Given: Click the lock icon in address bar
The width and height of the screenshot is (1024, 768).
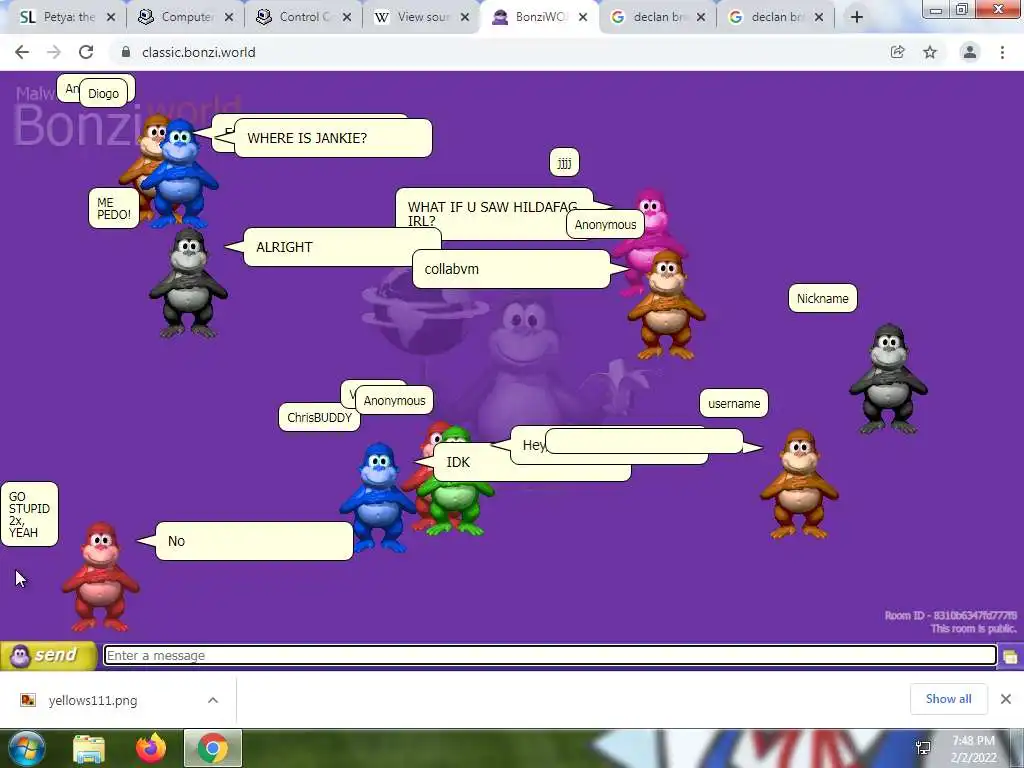Looking at the screenshot, I should [125, 52].
